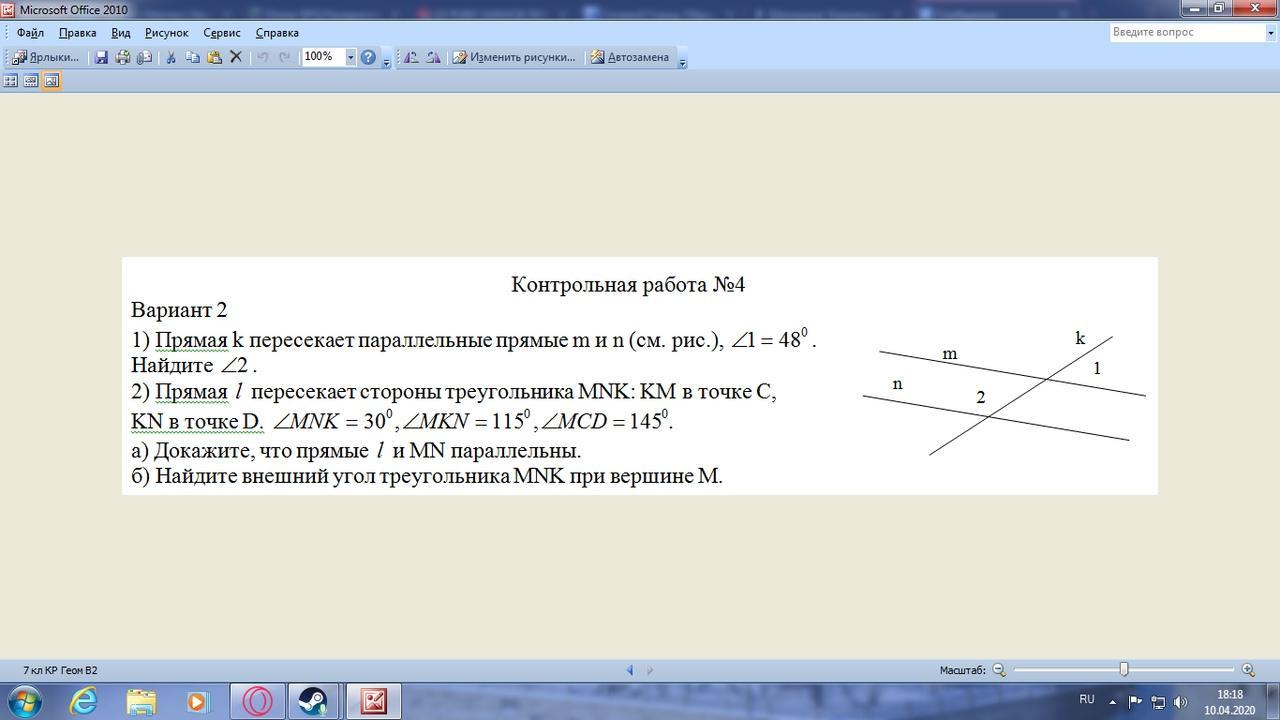The height and width of the screenshot is (720, 1280).
Task: Click the Автозамена auto-correct button
Action: coord(630,57)
